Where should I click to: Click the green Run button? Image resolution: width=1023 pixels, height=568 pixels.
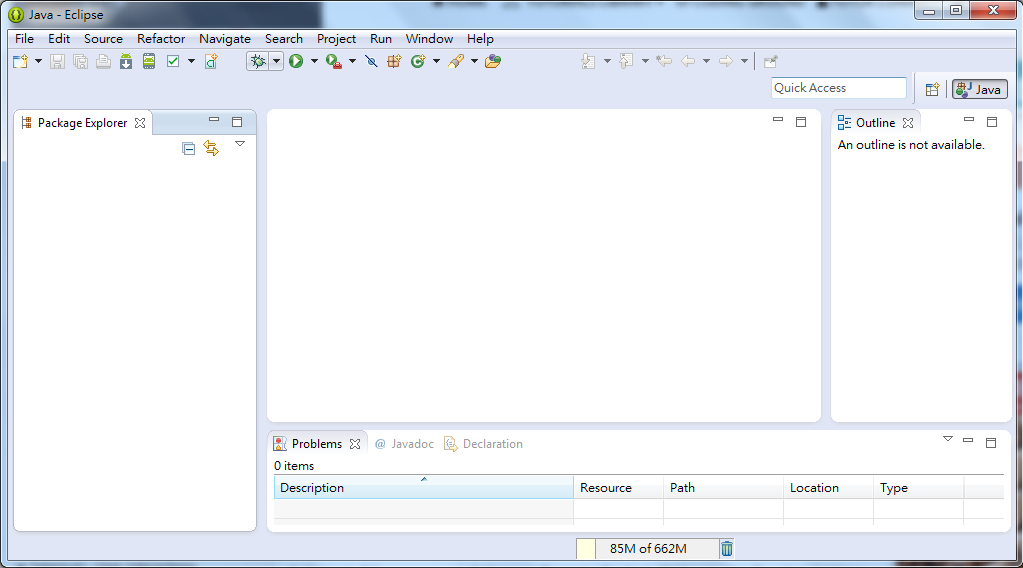296,61
